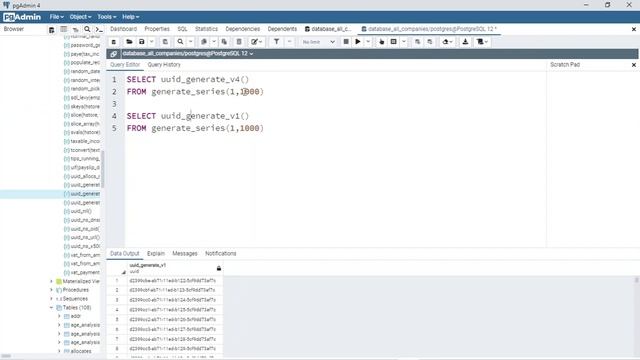640x360 pixels.
Task: Click the Browser panel PSQL terminal icon
Action: [x=99, y=29]
